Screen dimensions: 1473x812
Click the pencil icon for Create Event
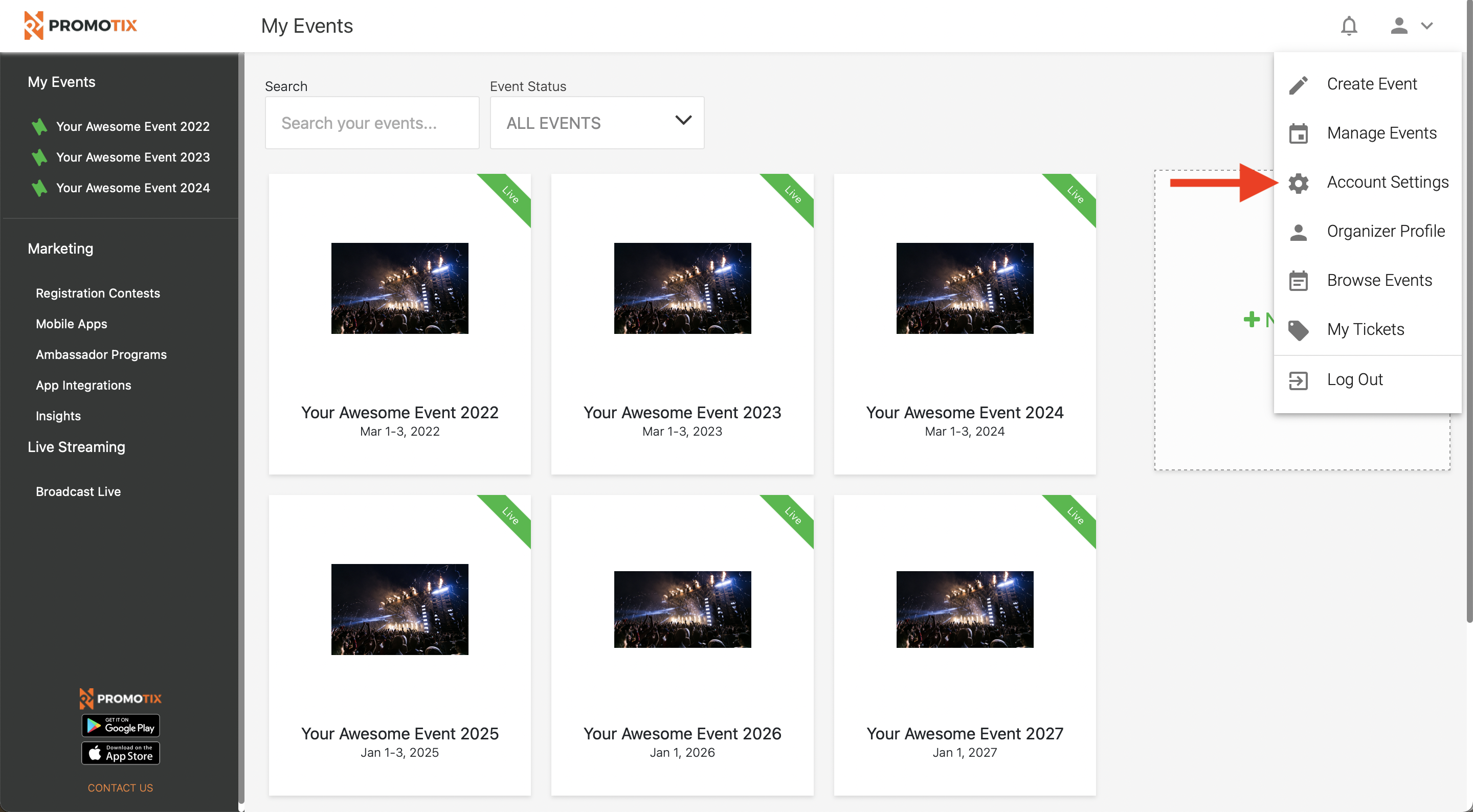point(1298,85)
